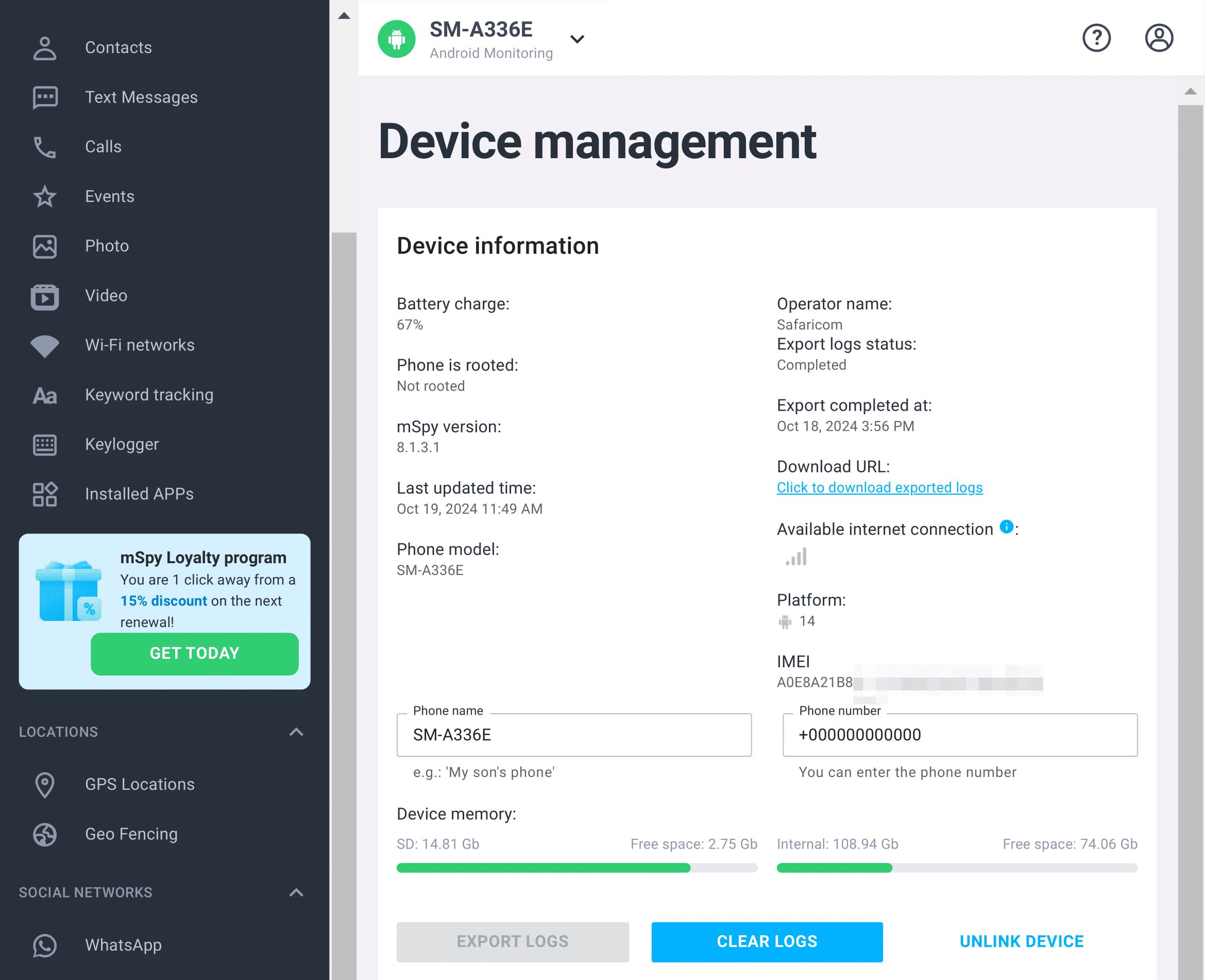The width and height of the screenshot is (1205, 980).
Task: Click the 'Not rooted' status text
Action: 431,386
